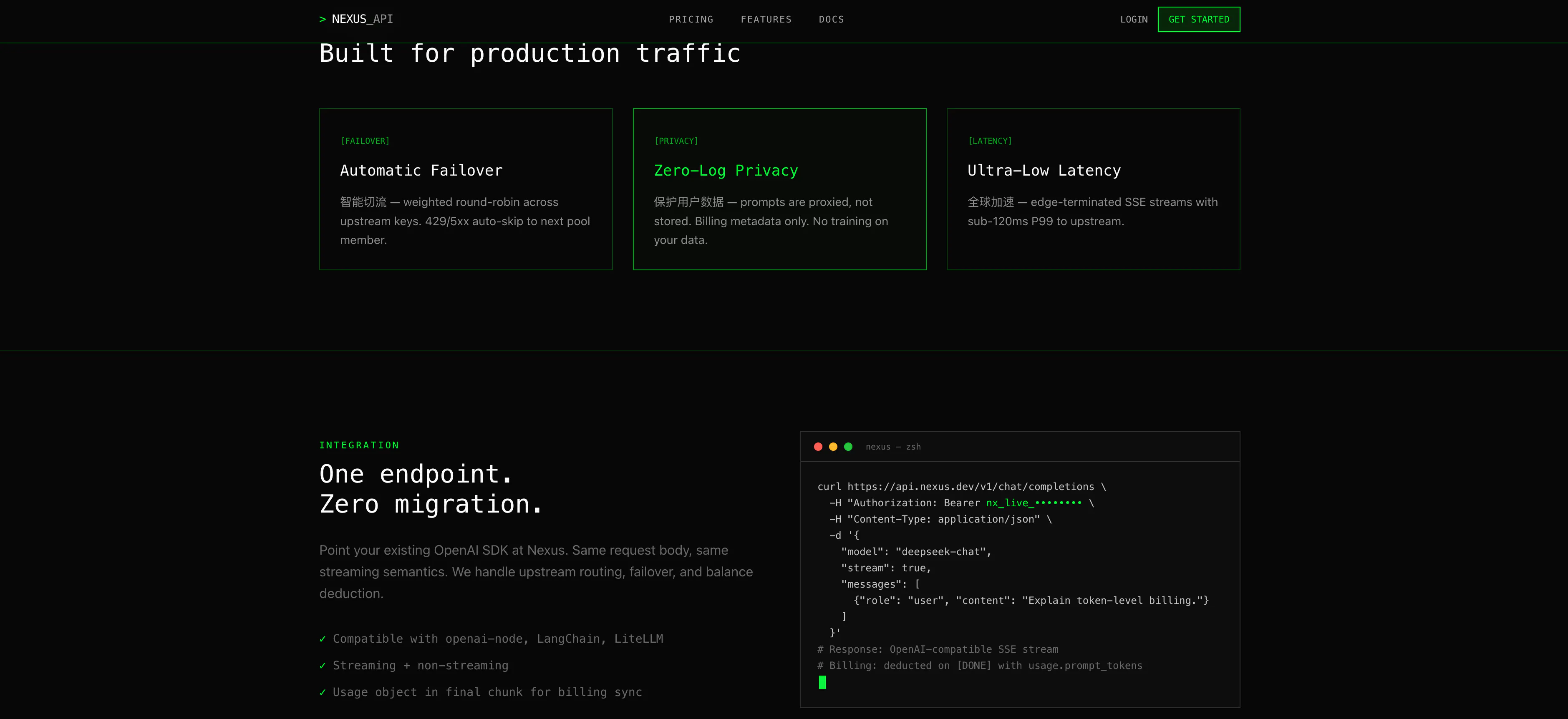
Task: Click 'Compatible with openai-node, LangChain, LiteLLM' text
Action: pyautogui.click(x=498, y=639)
